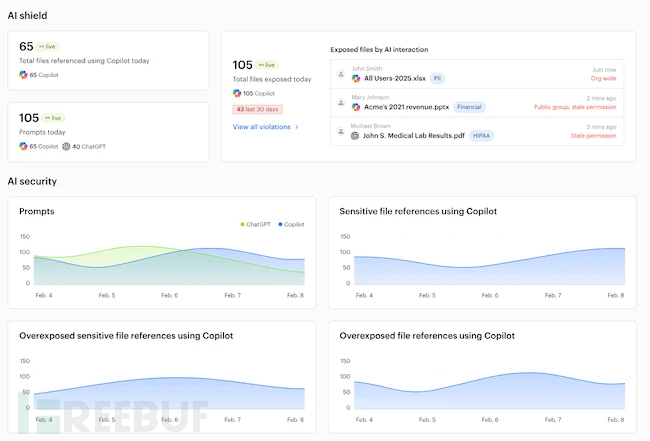Click Copilot icon in files referenced card
This screenshot has height=441, width=650.
point(24,75)
